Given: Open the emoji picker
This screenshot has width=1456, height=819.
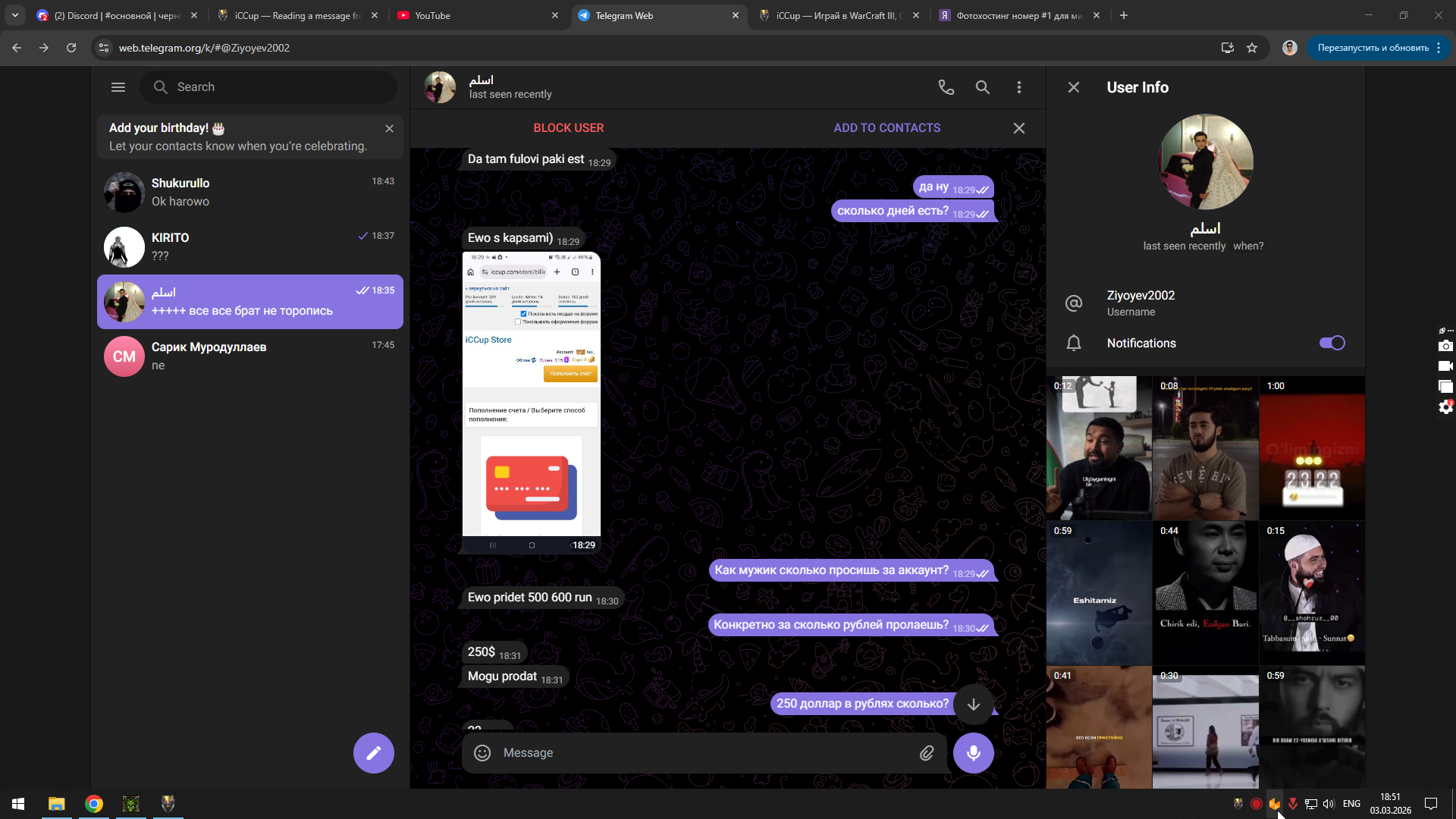Looking at the screenshot, I should 482,752.
